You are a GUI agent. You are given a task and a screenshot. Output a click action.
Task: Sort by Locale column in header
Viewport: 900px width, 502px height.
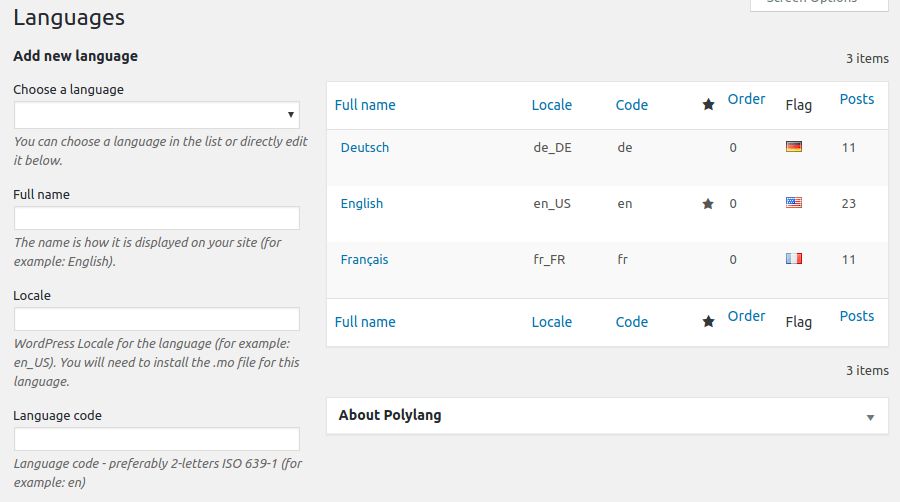[551, 105]
